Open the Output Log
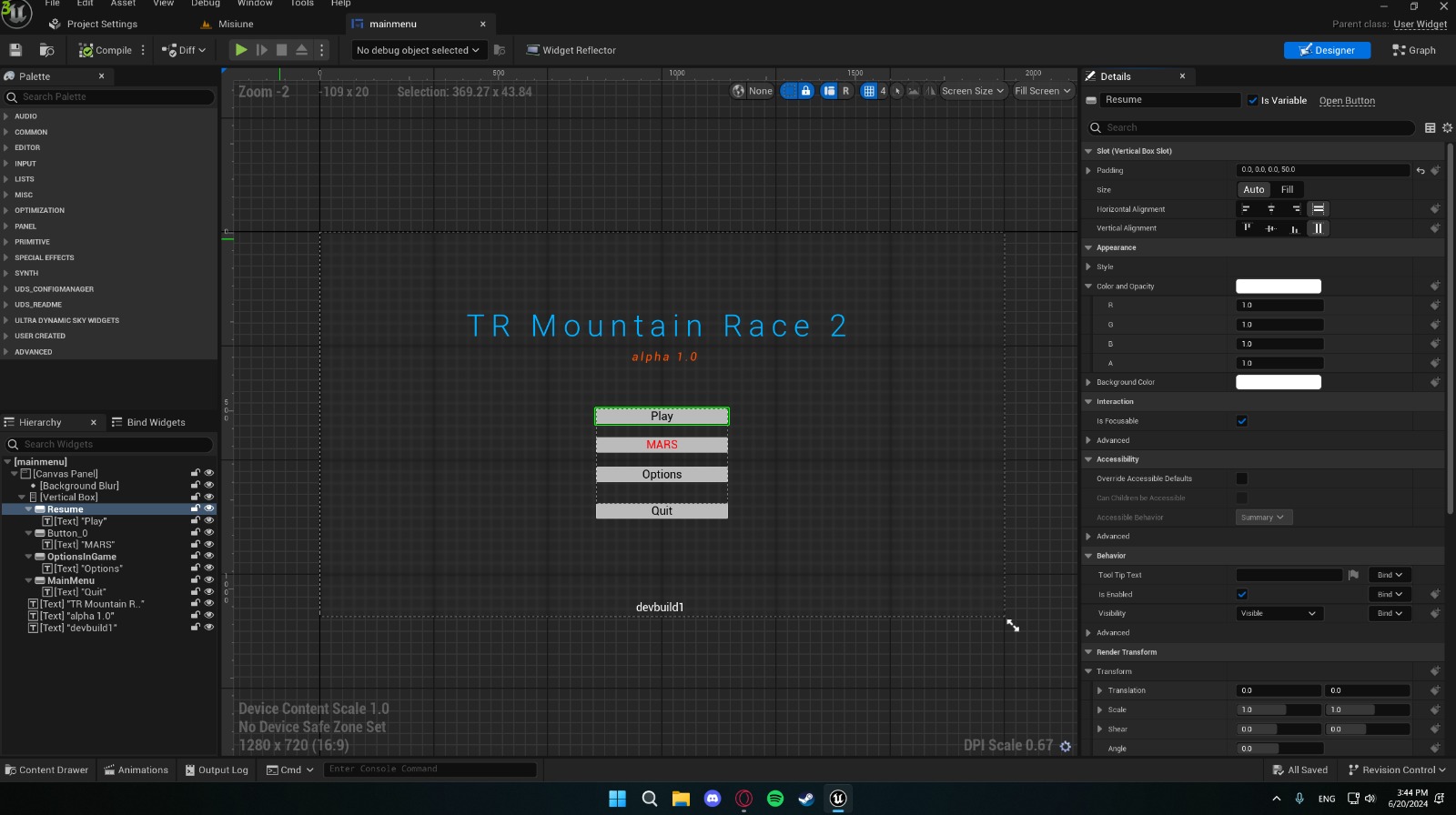This screenshot has height=815, width=1456. coord(217,770)
